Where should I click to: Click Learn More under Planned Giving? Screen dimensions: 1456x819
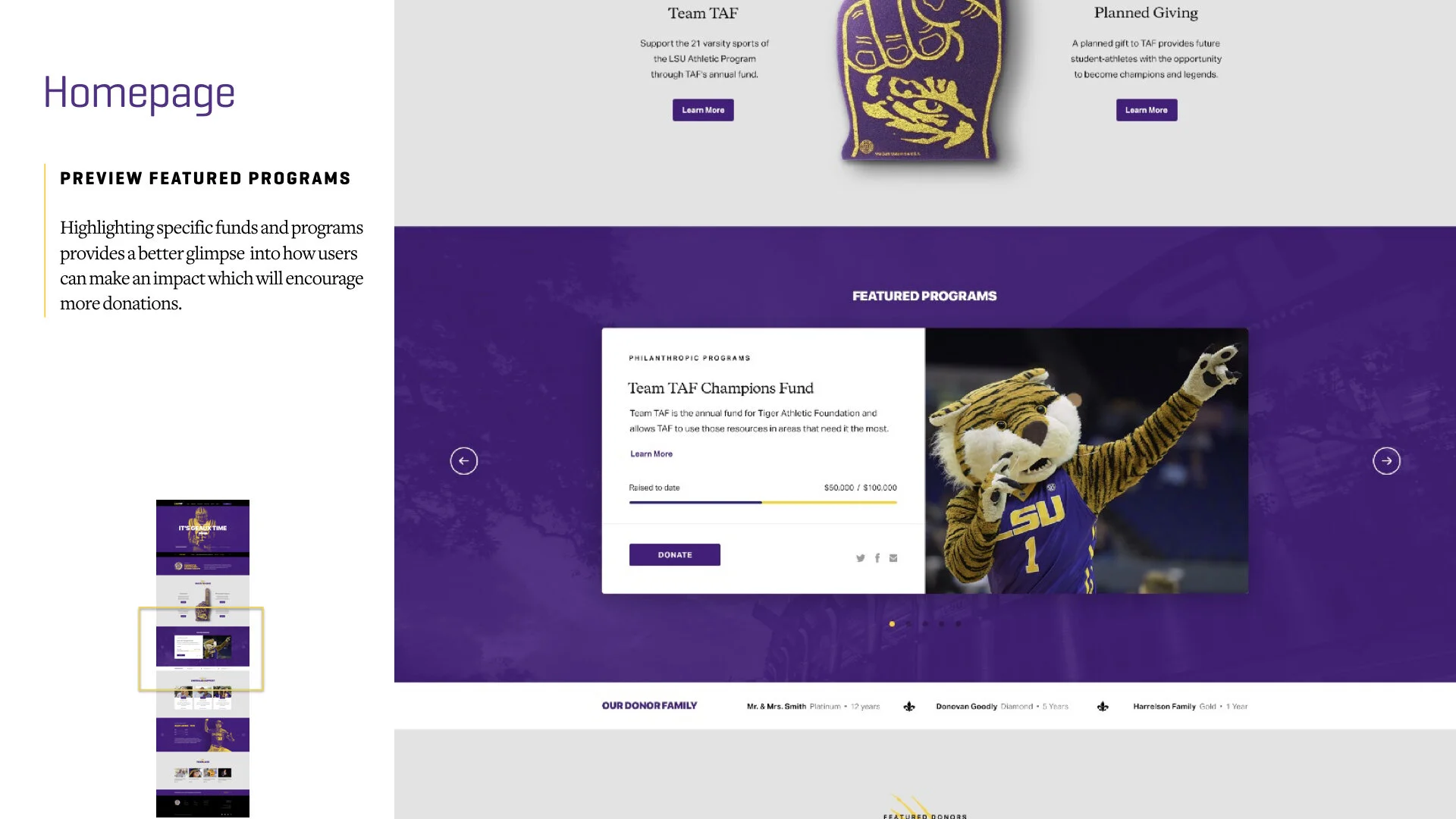pos(1147,110)
